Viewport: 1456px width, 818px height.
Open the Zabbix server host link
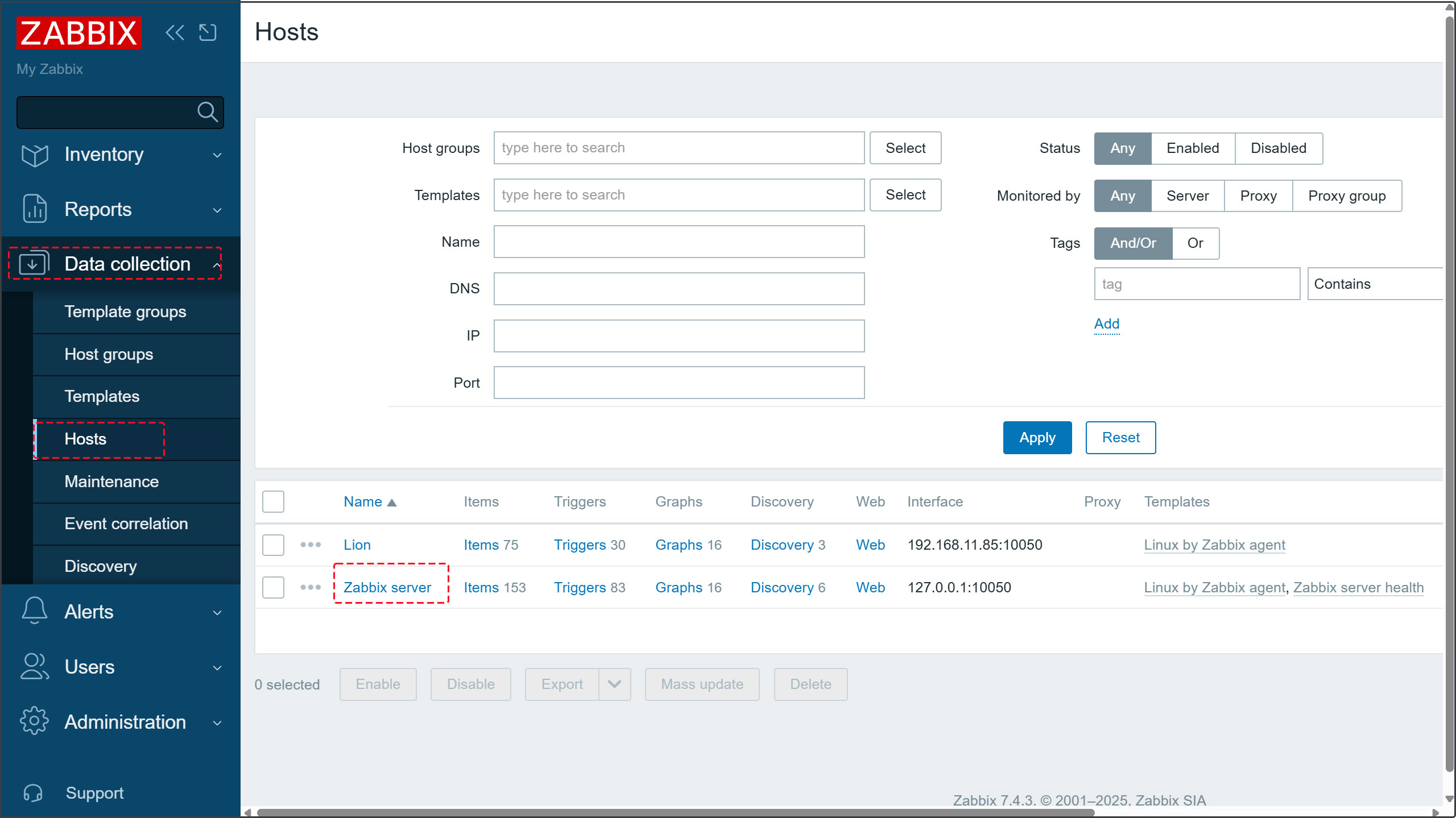tap(387, 587)
